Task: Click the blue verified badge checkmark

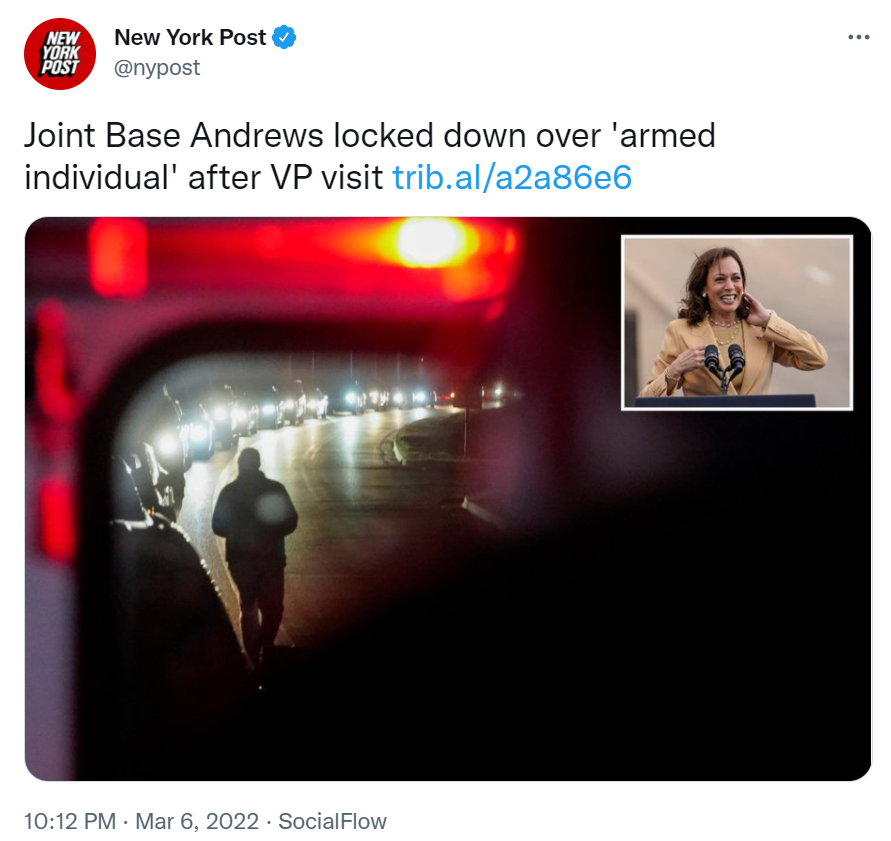Action: 284,38
